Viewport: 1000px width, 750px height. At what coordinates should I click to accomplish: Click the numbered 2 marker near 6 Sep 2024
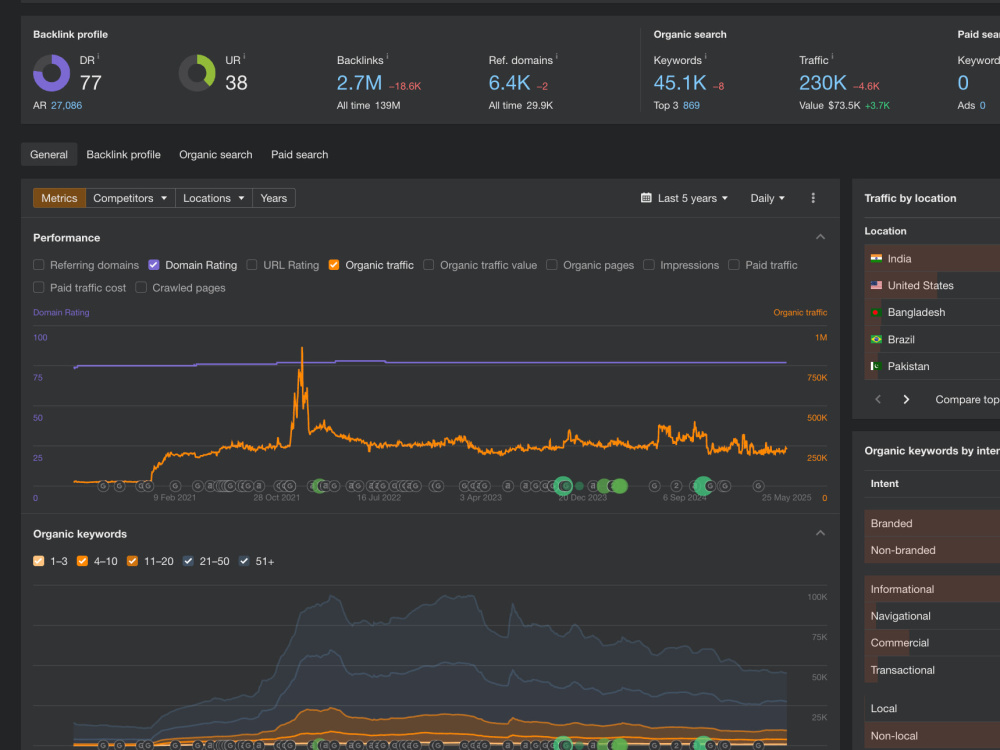[x=677, y=486]
